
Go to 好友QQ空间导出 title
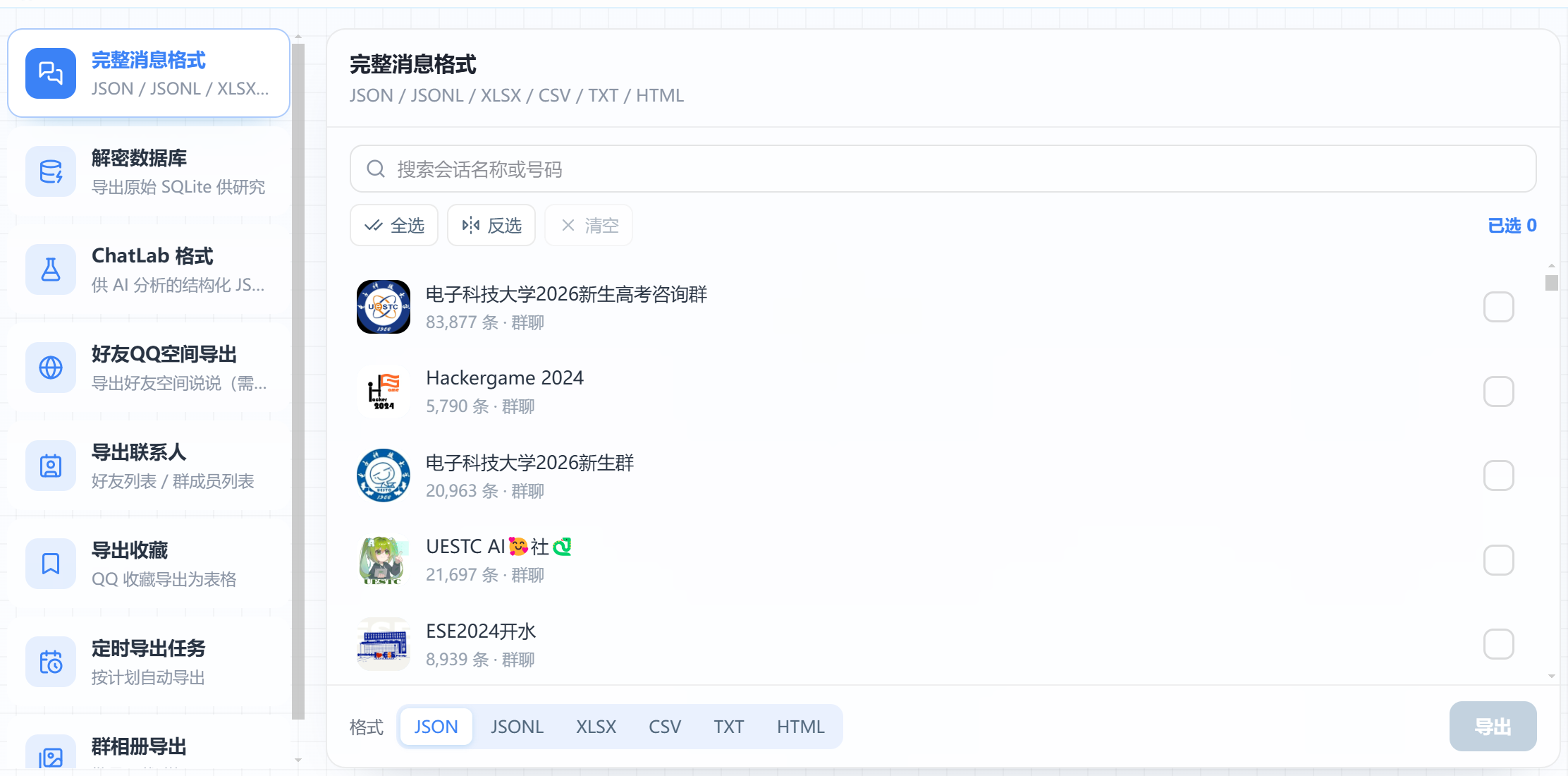[x=164, y=354]
